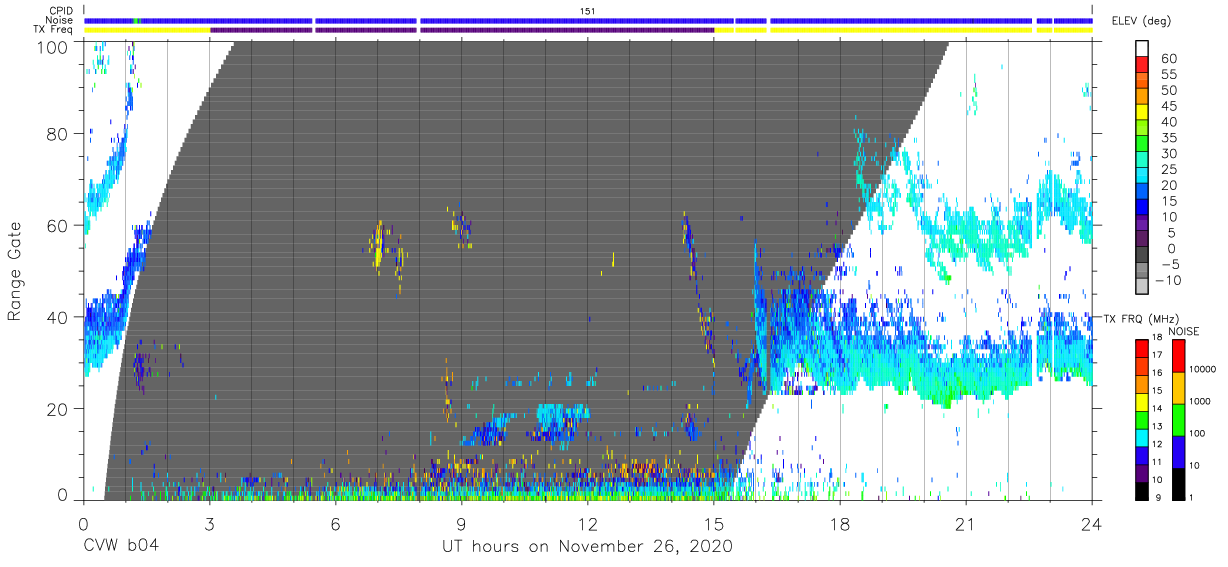Click the 100 label on NOISE colorbar
The image size is (1228, 567).
[x=1199, y=433]
